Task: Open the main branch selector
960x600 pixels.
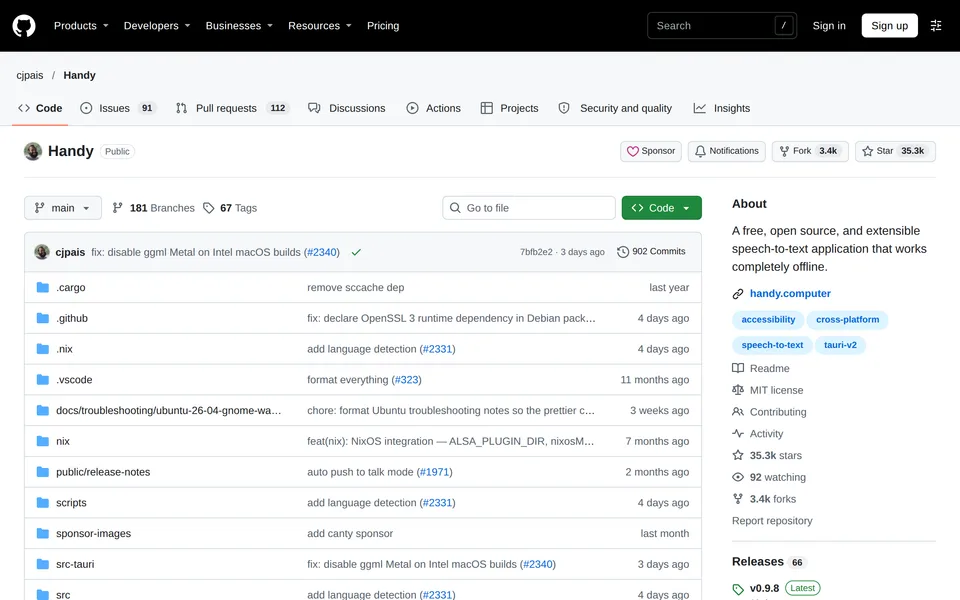Action: (62, 208)
